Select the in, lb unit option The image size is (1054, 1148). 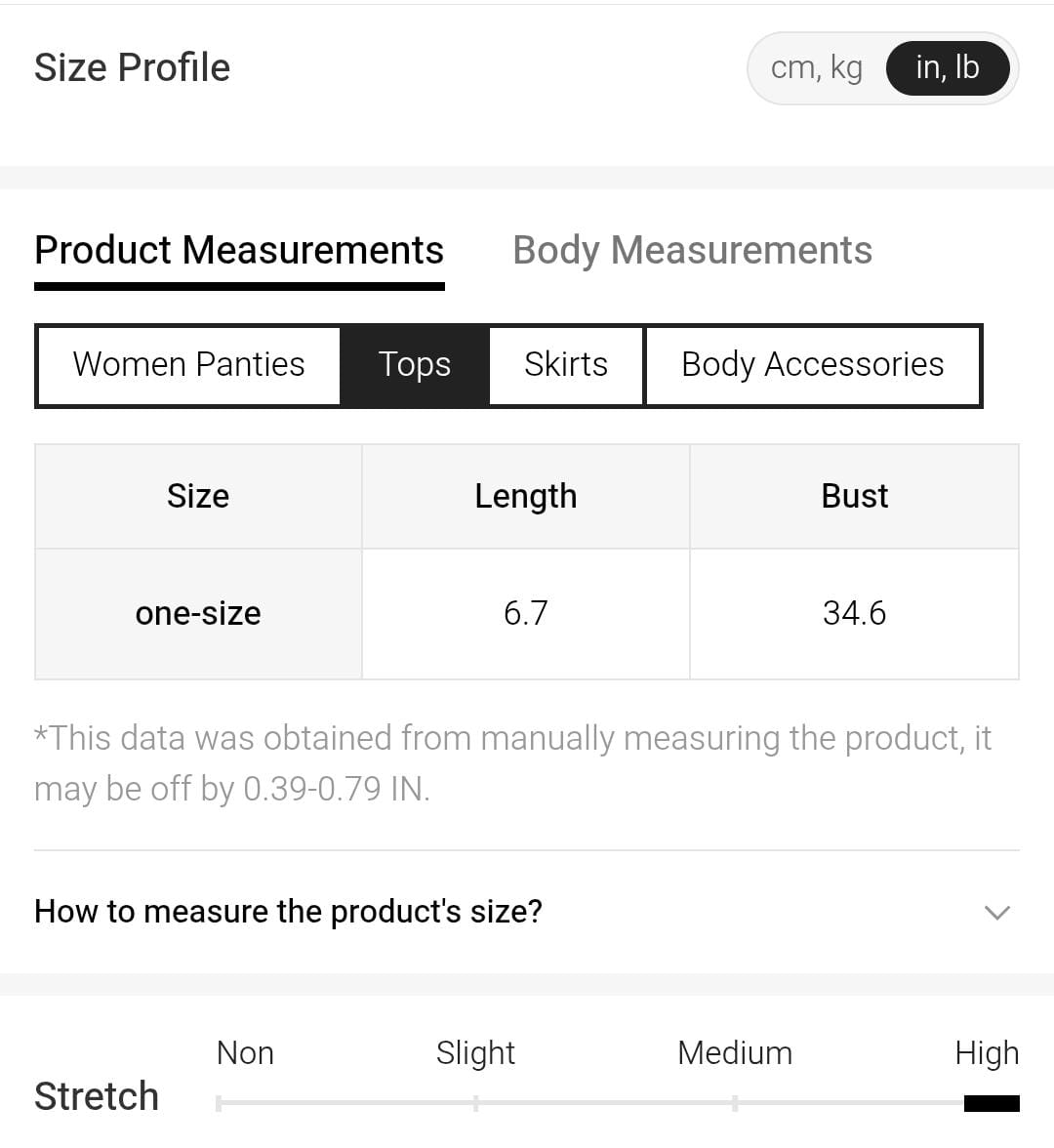[x=947, y=67]
